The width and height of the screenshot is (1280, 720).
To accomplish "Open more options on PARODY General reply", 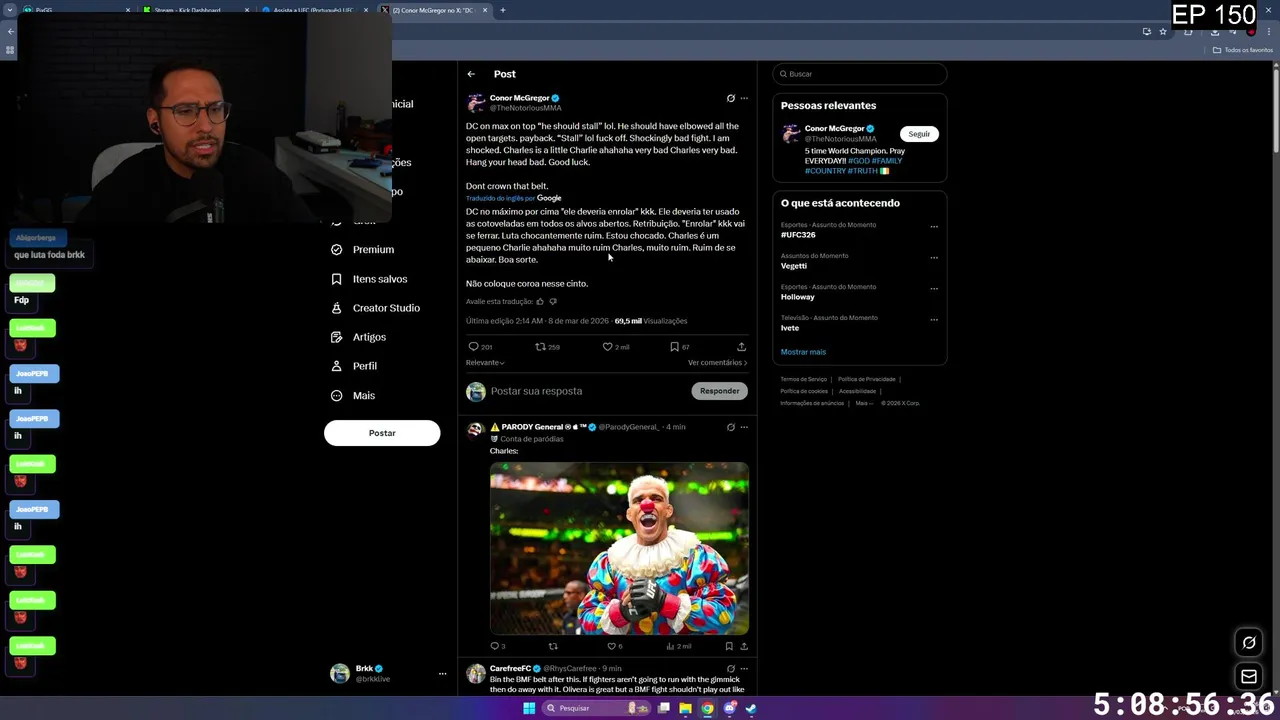I will pyautogui.click(x=744, y=427).
